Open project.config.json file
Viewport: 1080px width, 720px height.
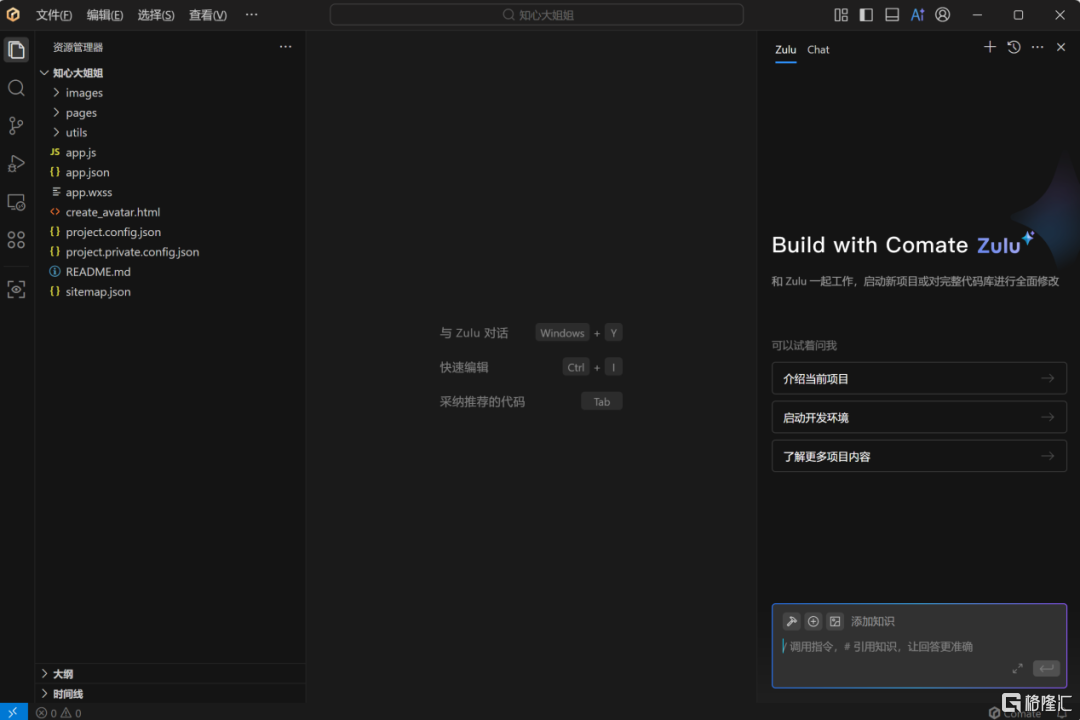coord(170,232)
